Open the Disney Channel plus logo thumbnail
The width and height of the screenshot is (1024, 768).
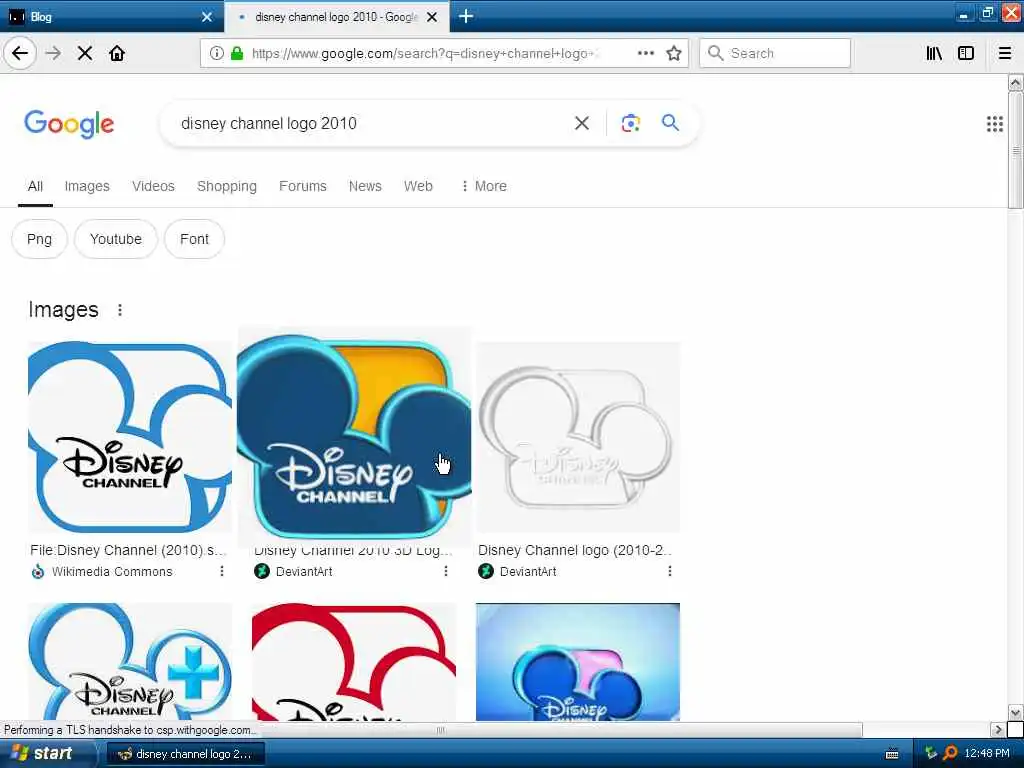(129, 662)
